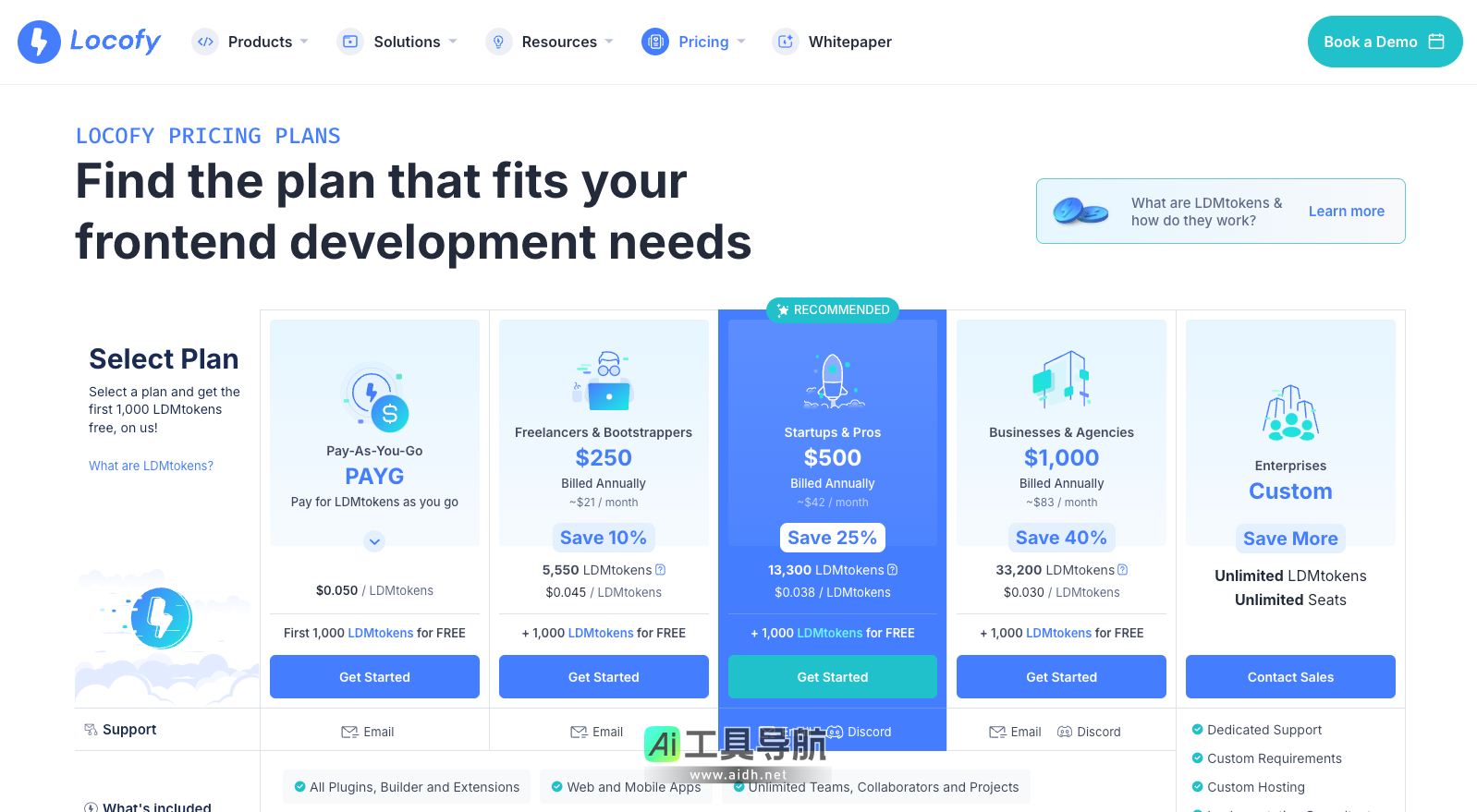1477x812 pixels.
Task: Click Get Started under Pay-As-You-Go
Action: coord(374,677)
